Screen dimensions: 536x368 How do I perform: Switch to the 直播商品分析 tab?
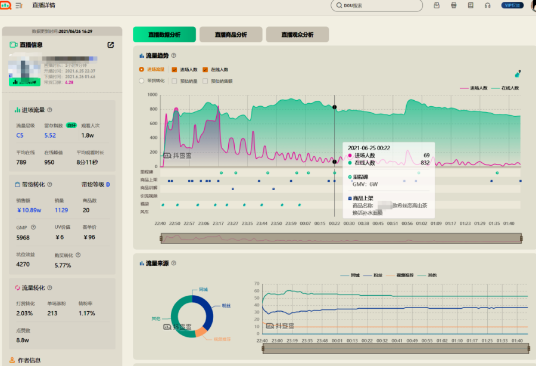tap(231, 35)
